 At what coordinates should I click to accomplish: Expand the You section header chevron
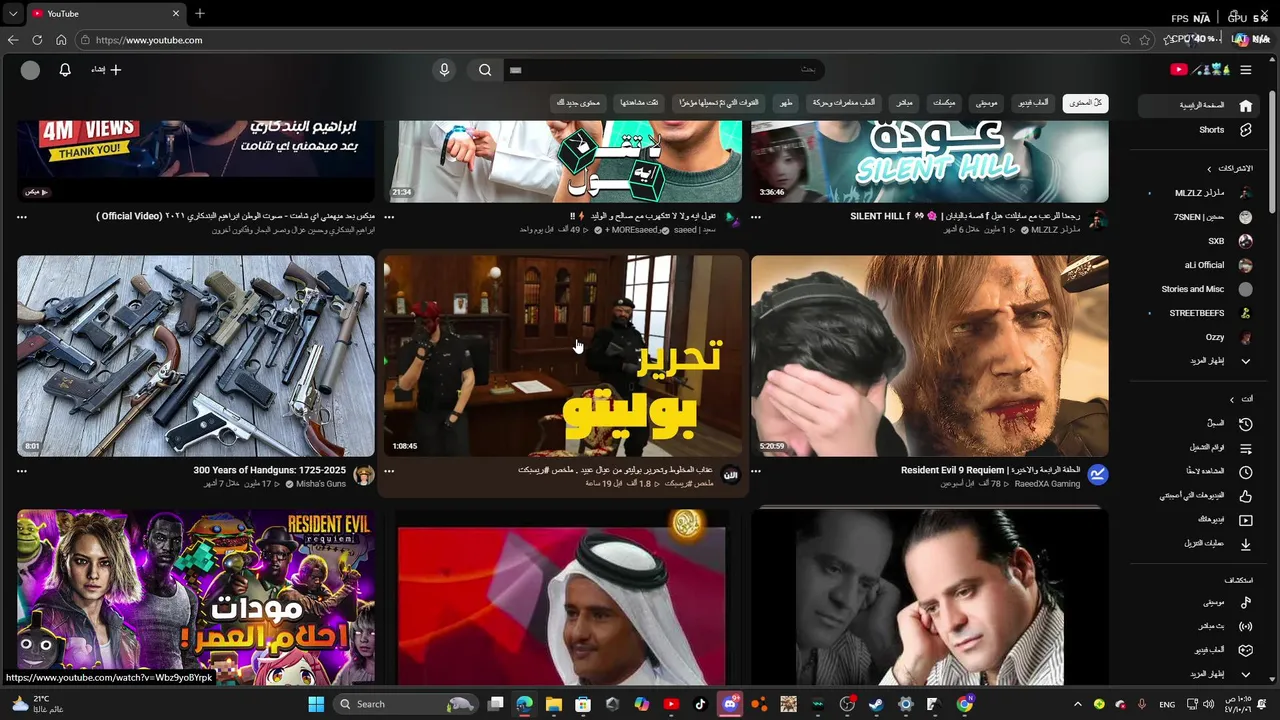click(1232, 399)
